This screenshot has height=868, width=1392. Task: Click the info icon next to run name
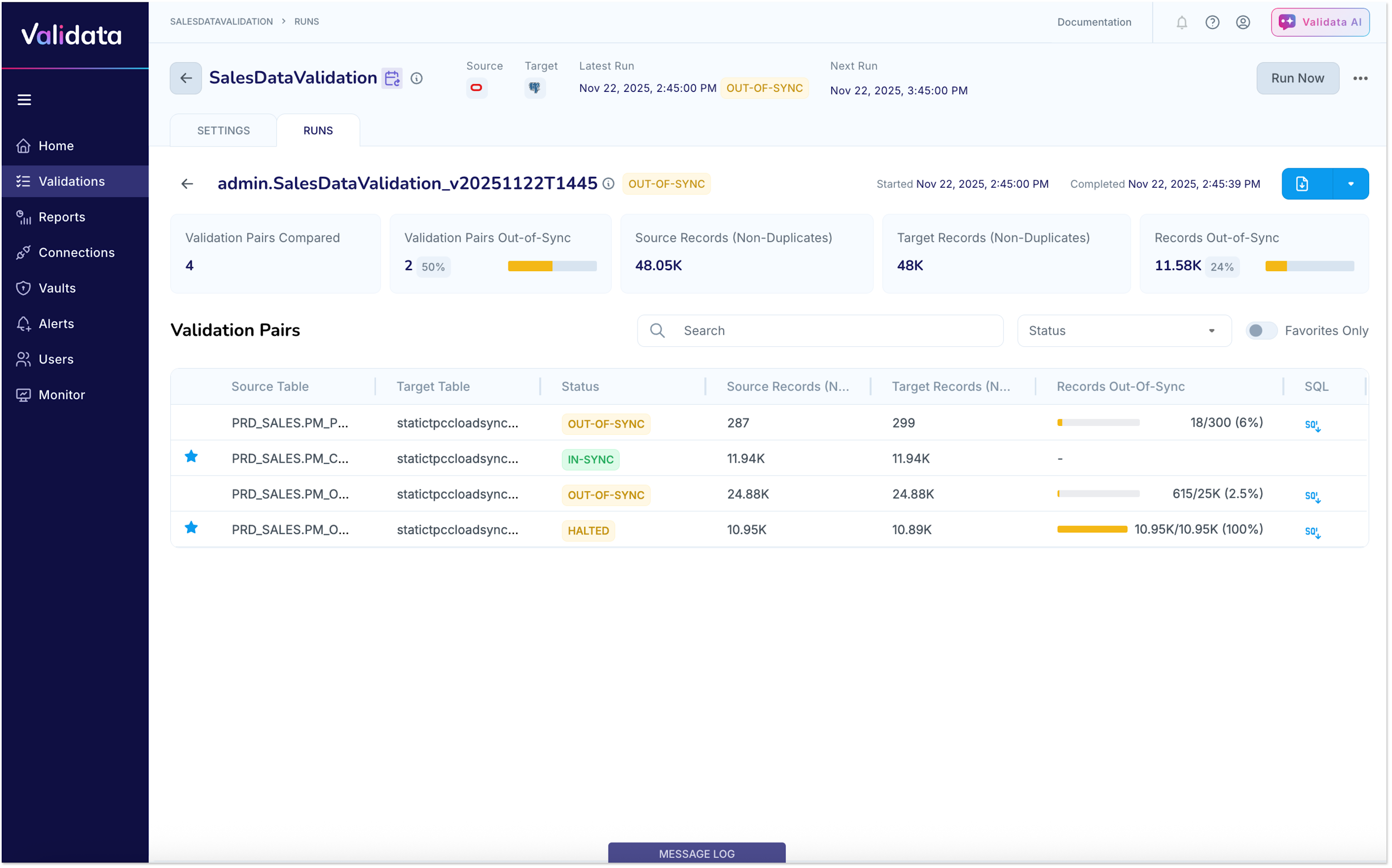[x=609, y=184]
